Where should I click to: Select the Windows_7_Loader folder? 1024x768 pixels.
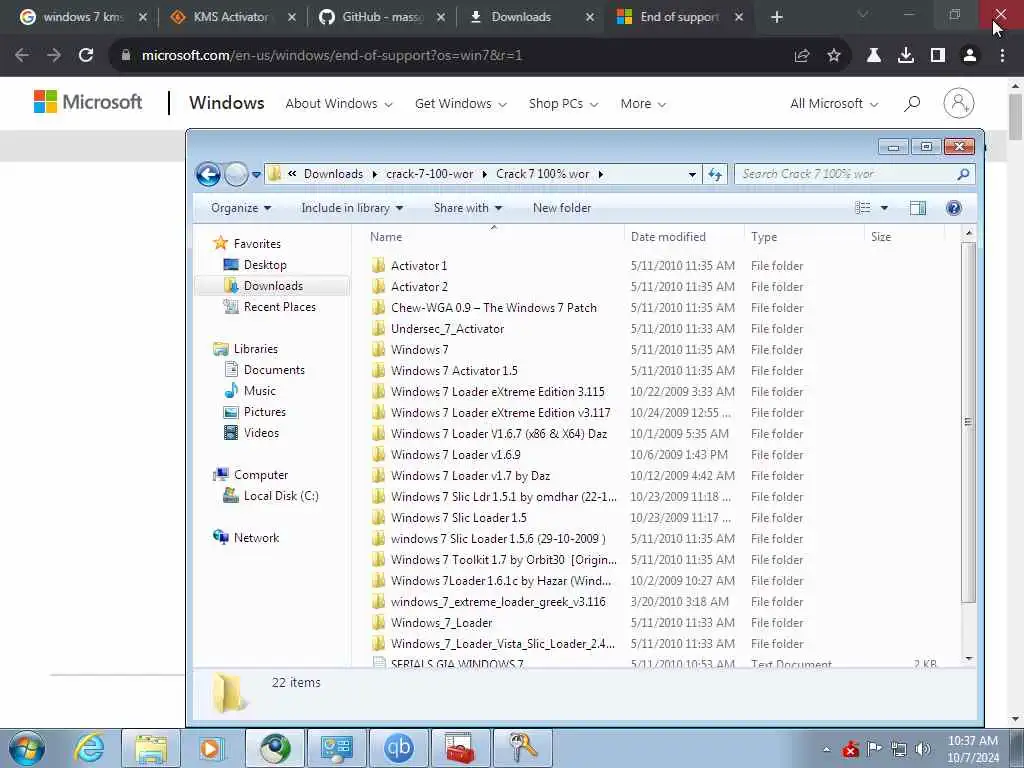[441, 622]
